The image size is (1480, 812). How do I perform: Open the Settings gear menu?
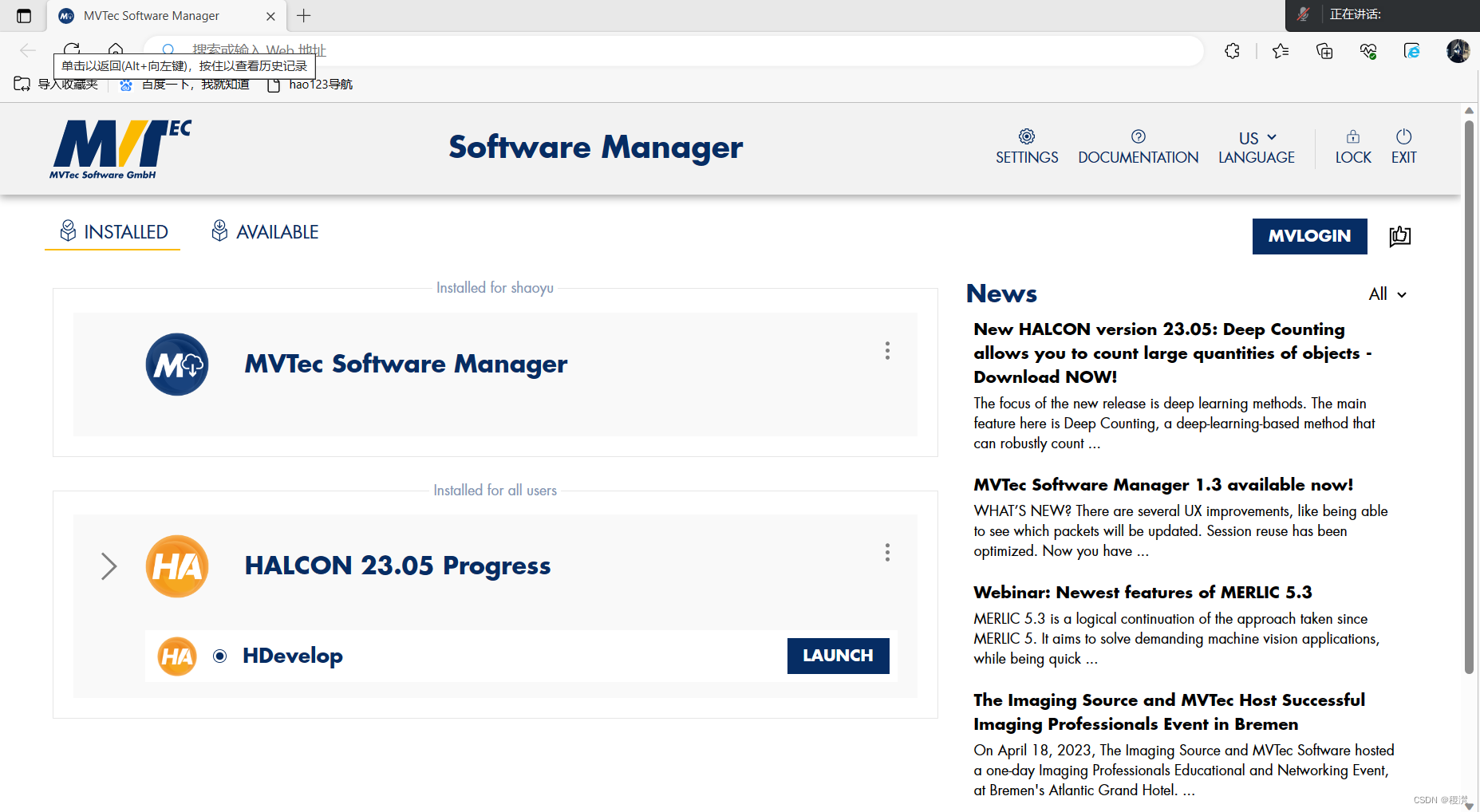[x=1027, y=147]
